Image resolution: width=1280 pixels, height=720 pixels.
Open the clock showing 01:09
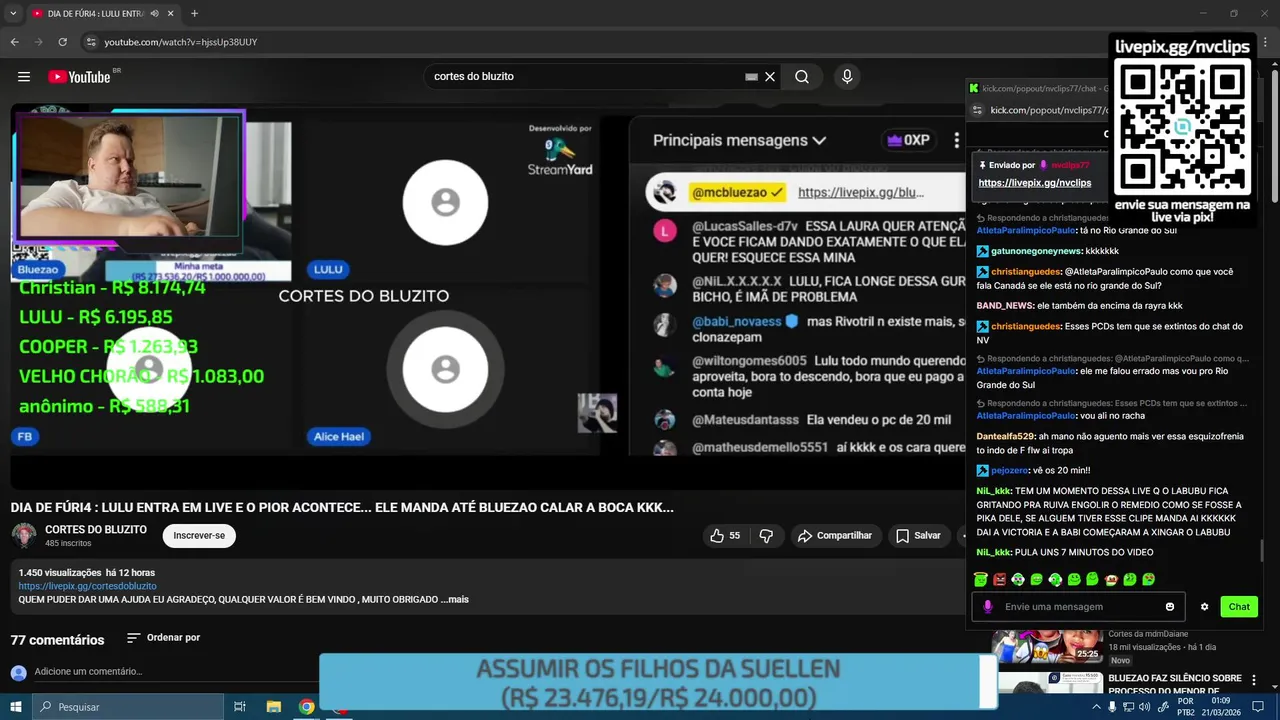click(1219, 707)
